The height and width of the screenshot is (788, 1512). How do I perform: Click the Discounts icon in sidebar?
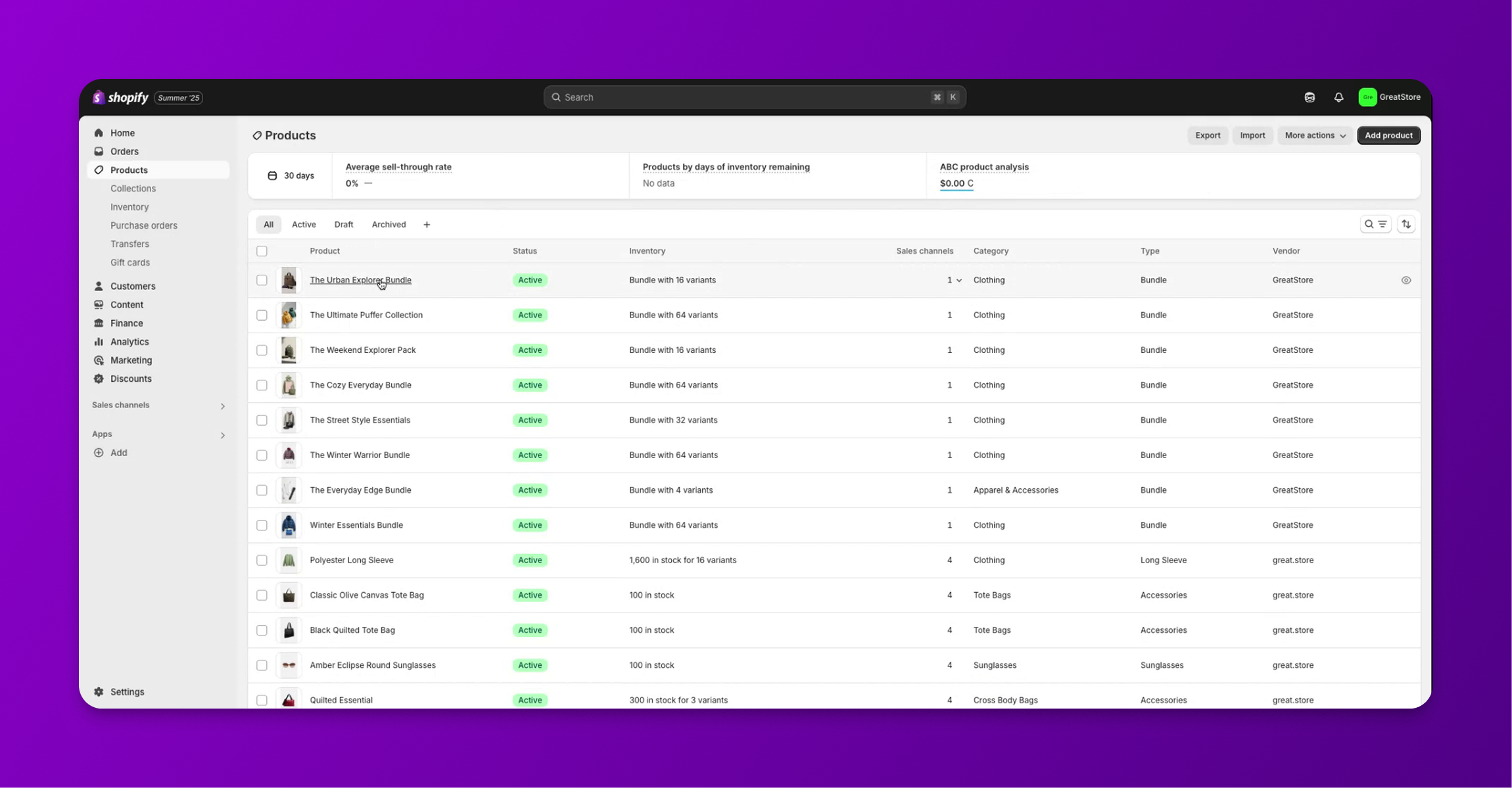99,379
